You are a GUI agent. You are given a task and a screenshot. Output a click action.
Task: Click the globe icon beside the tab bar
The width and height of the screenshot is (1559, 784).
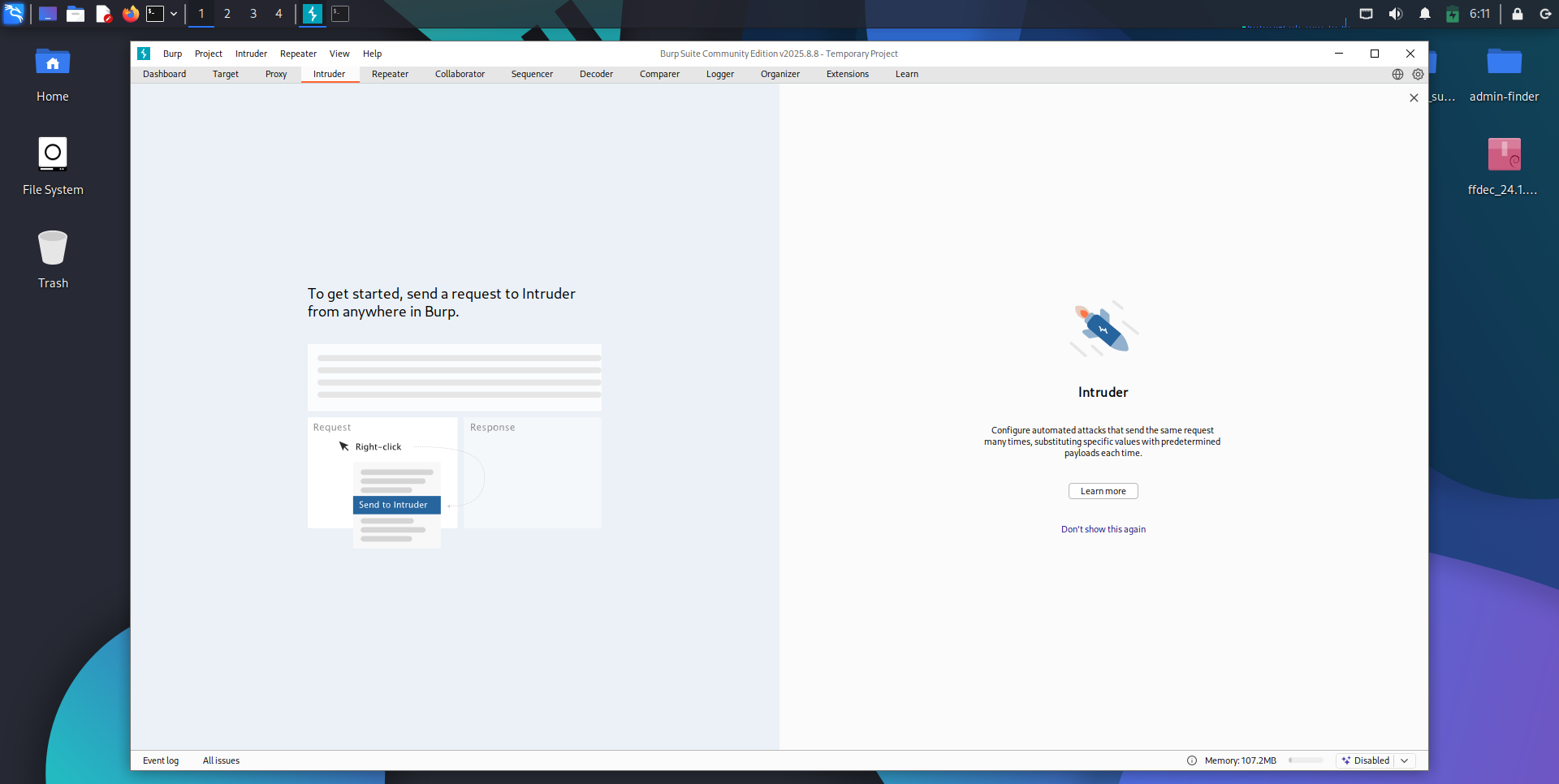click(1397, 74)
